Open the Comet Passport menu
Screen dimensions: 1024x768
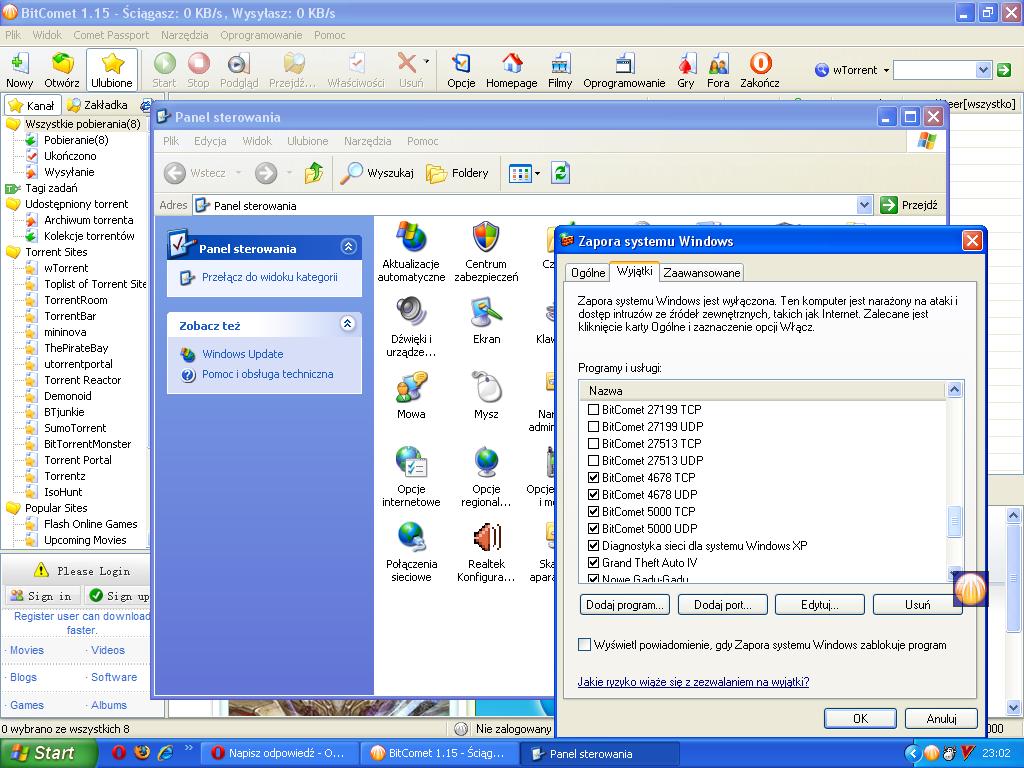(x=111, y=35)
